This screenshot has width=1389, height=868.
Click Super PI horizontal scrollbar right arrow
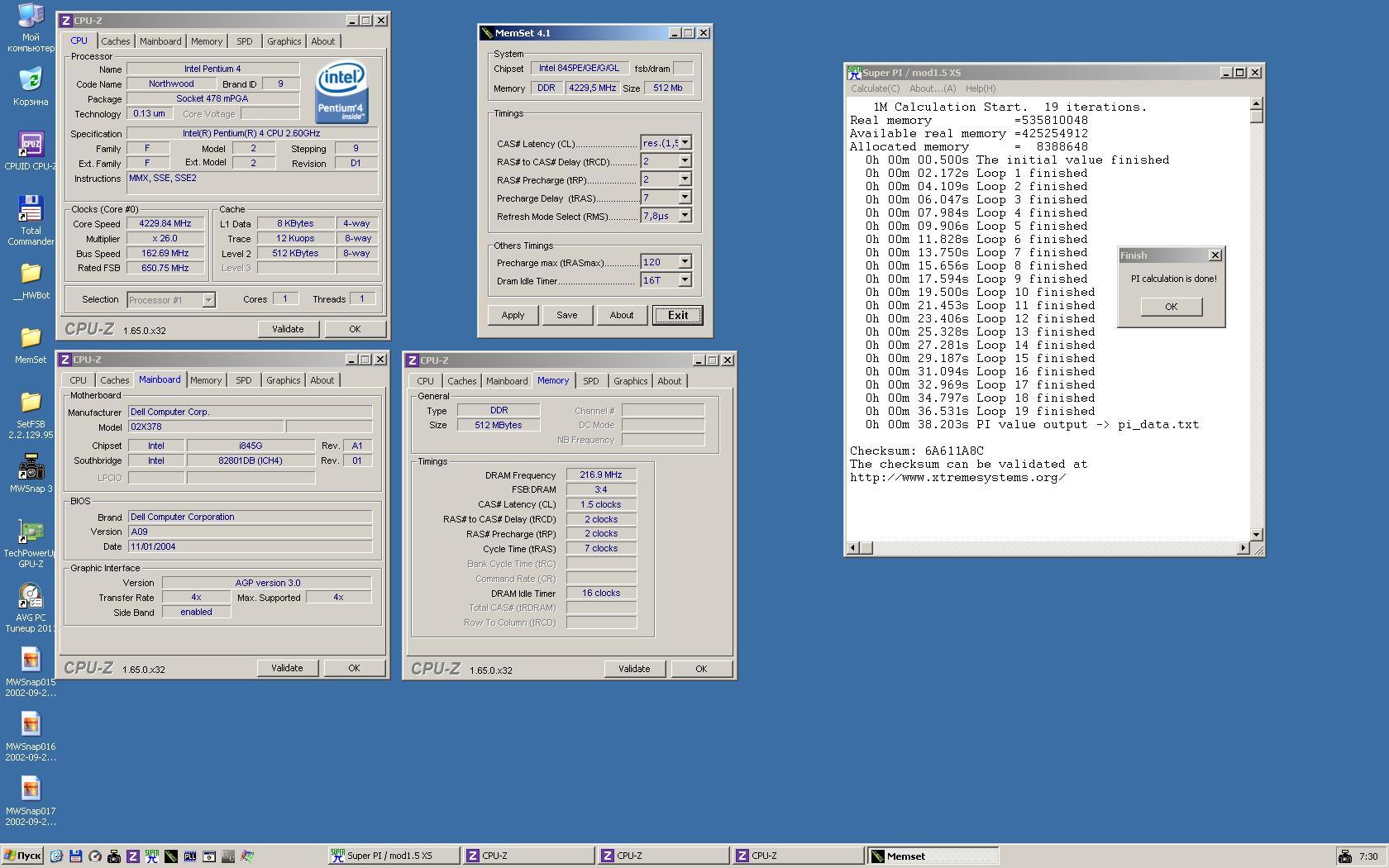tap(1243, 547)
